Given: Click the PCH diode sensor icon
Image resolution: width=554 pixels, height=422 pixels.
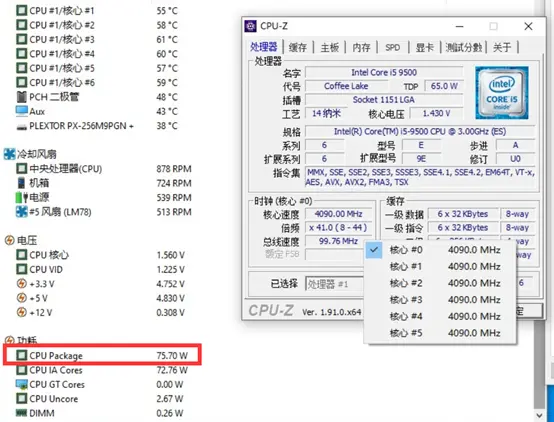Looking at the screenshot, I should [22, 96].
